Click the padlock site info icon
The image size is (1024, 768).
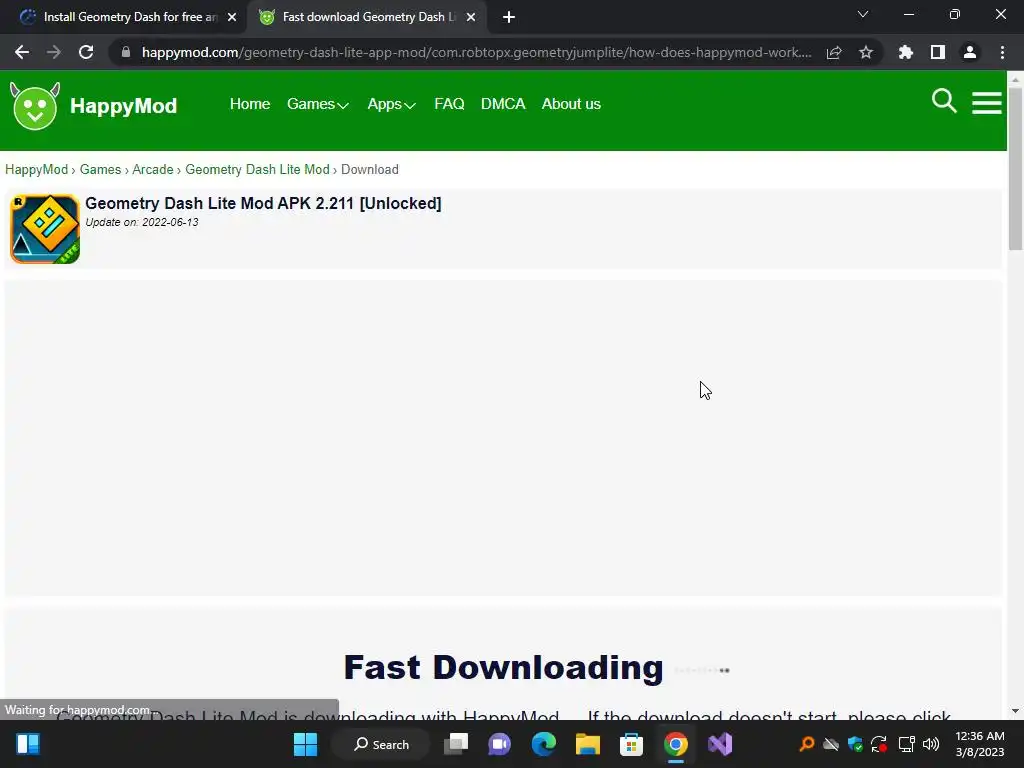(126, 52)
